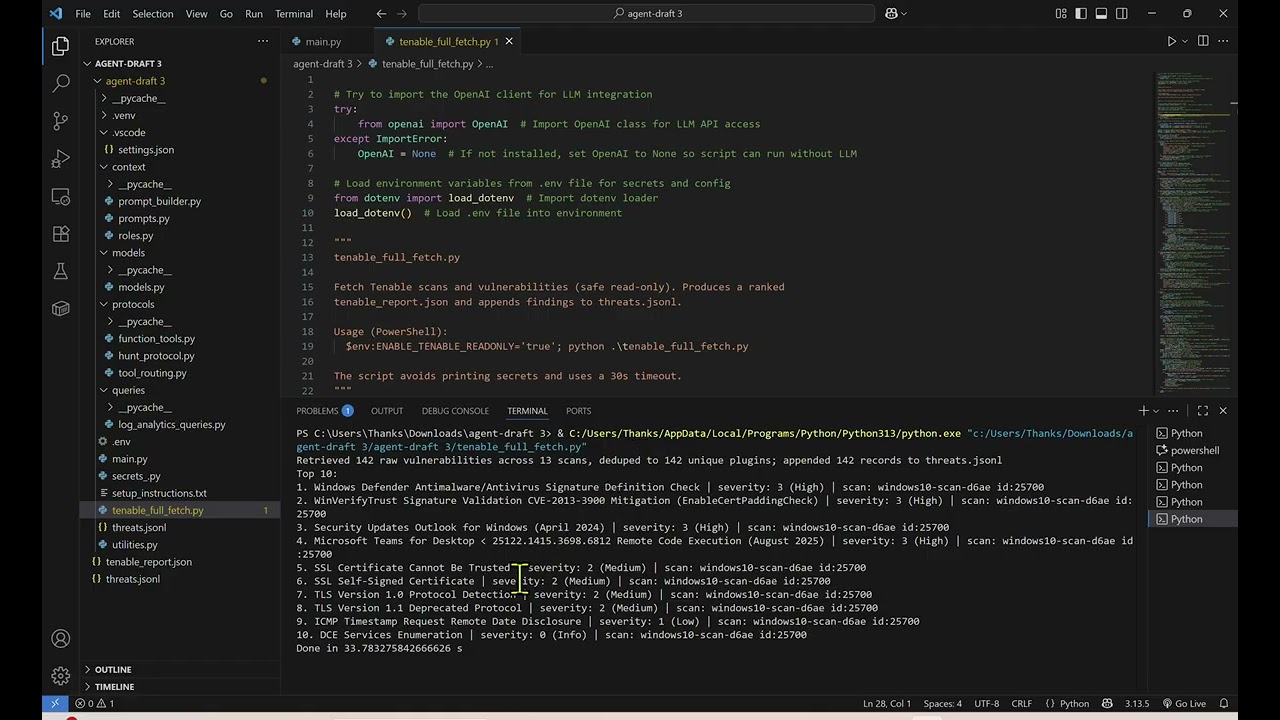The image size is (1280, 720).
Task: Open terminal launch profile dropdown
Action: coord(1156,411)
